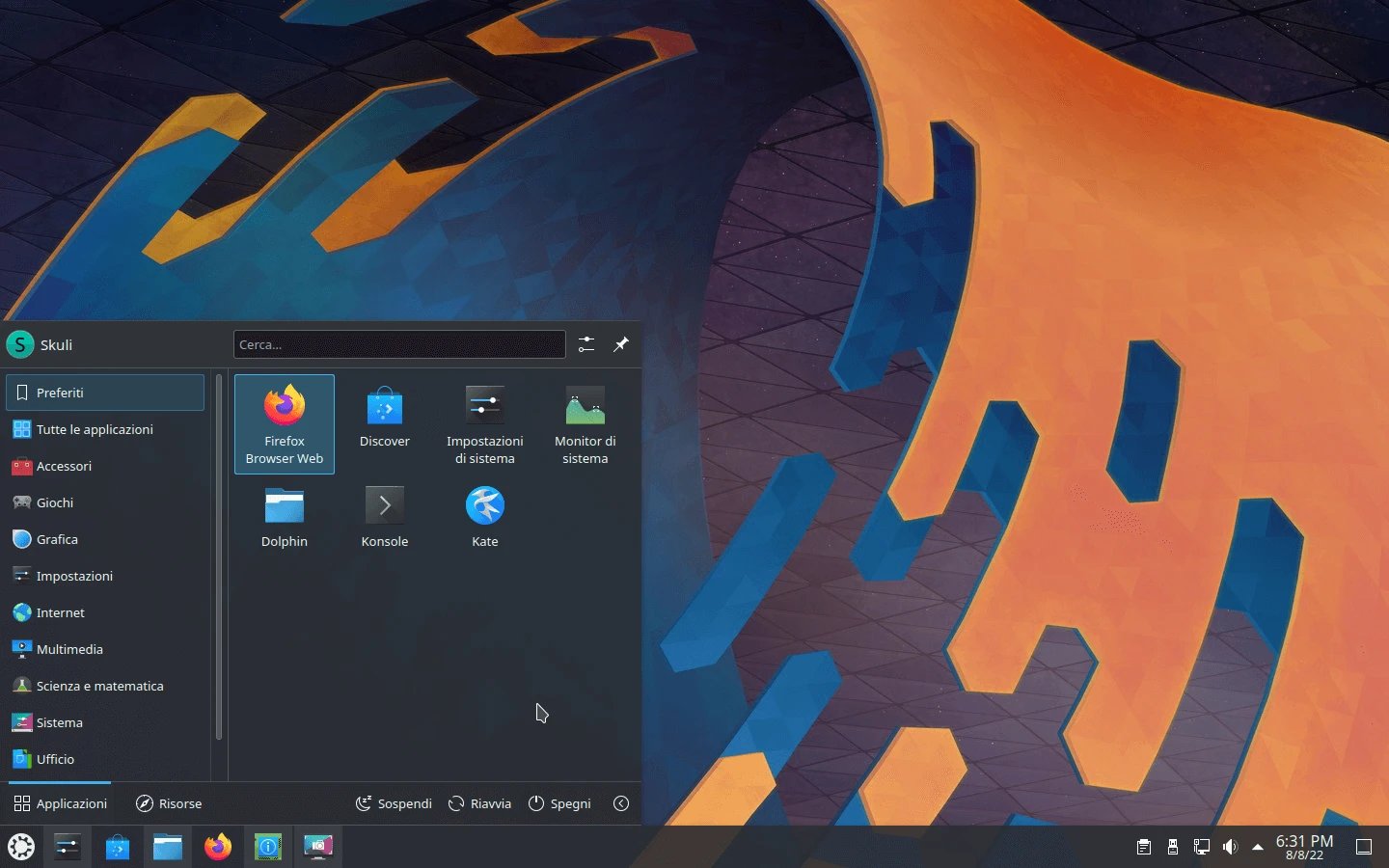Screen dimensions: 1389x868
Task: Open search filter options beside search field
Action: click(586, 344)
